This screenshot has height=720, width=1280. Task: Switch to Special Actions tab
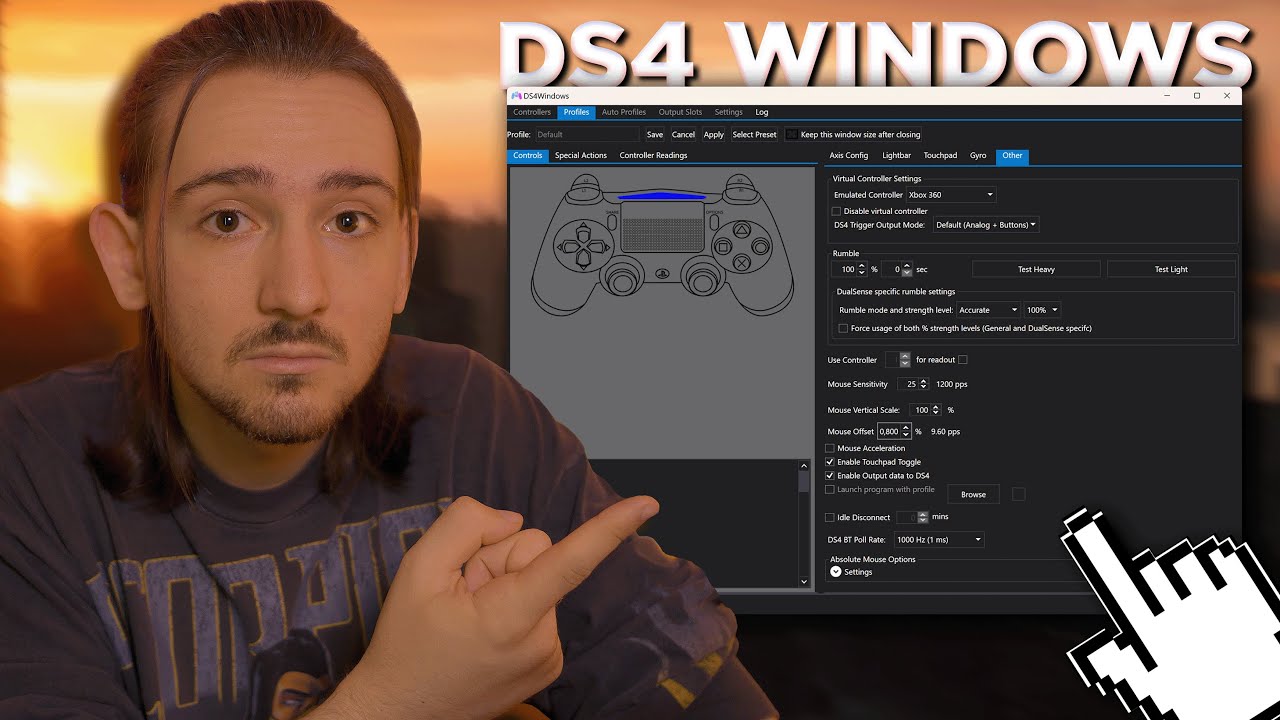click(581, 155)
